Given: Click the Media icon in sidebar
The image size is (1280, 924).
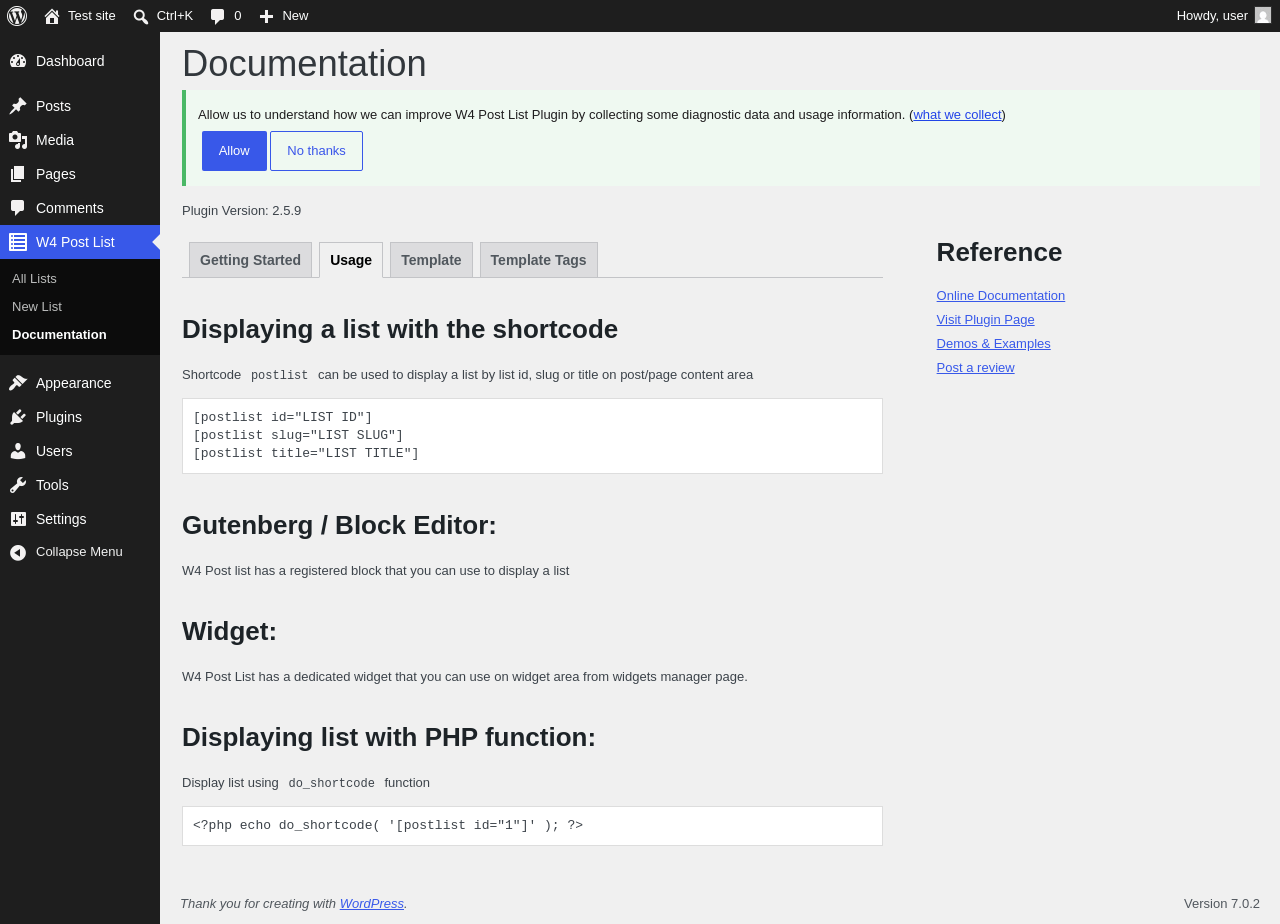Looking at the screenshot, I should [x=18, y=140].
